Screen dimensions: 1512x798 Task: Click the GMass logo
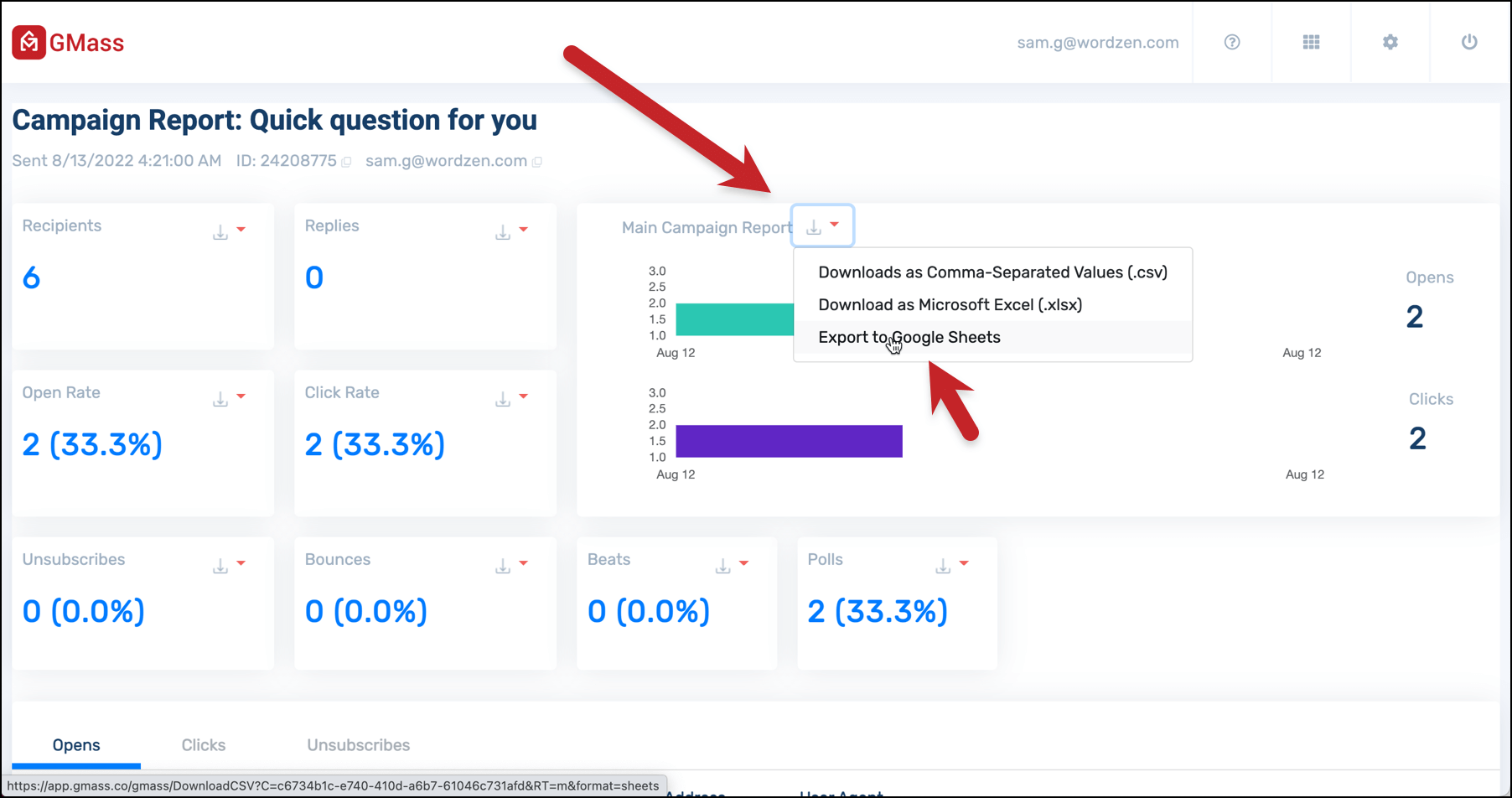click(68, 43)
